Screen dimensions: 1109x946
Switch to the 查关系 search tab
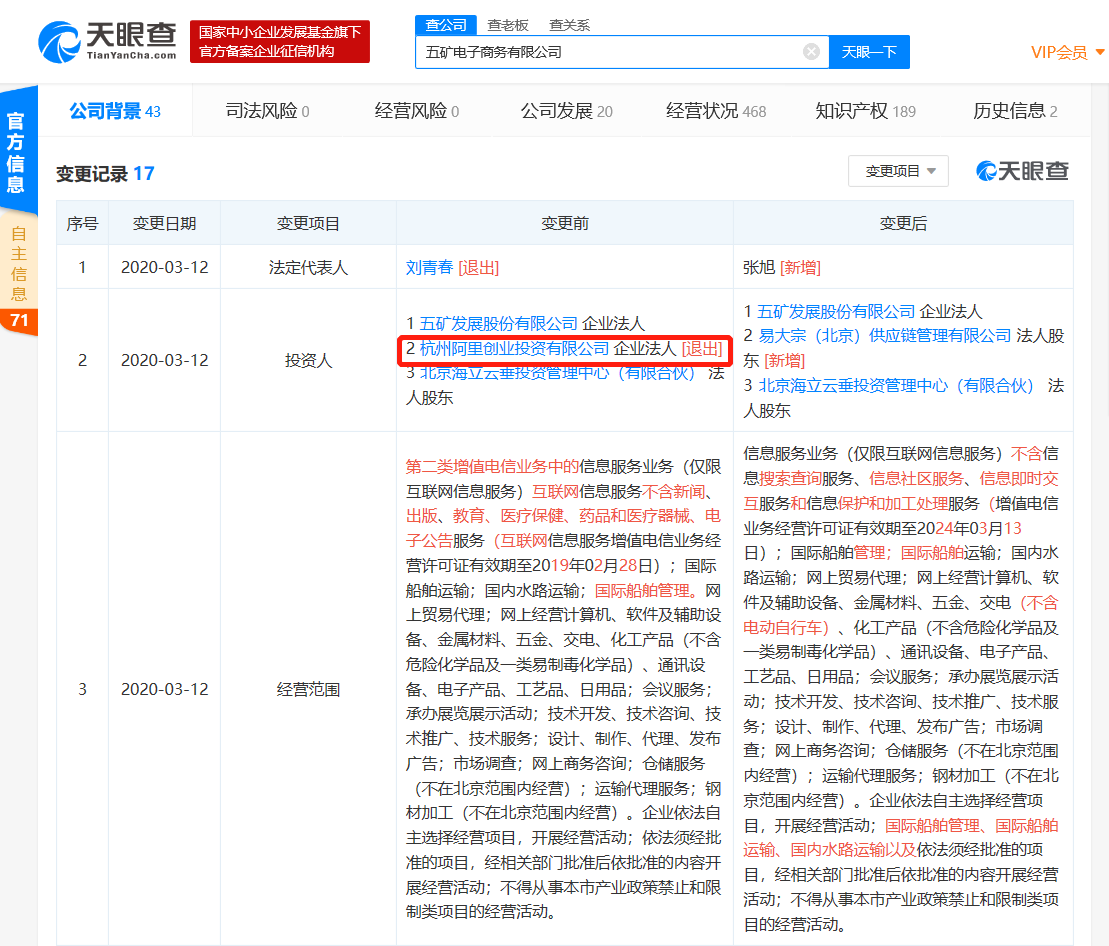569,25
